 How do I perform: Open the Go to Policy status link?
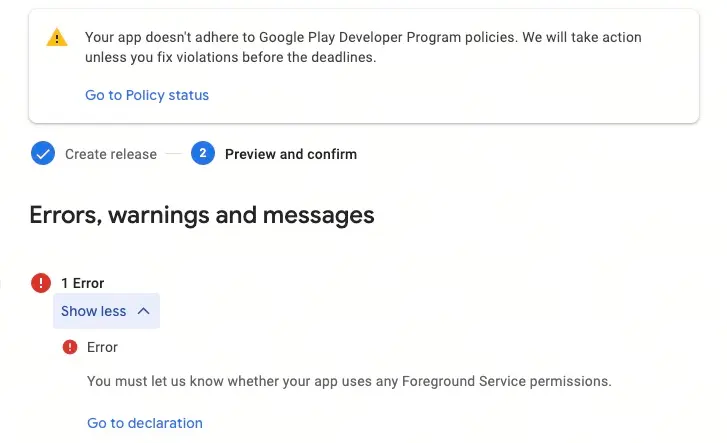(147, 95)
